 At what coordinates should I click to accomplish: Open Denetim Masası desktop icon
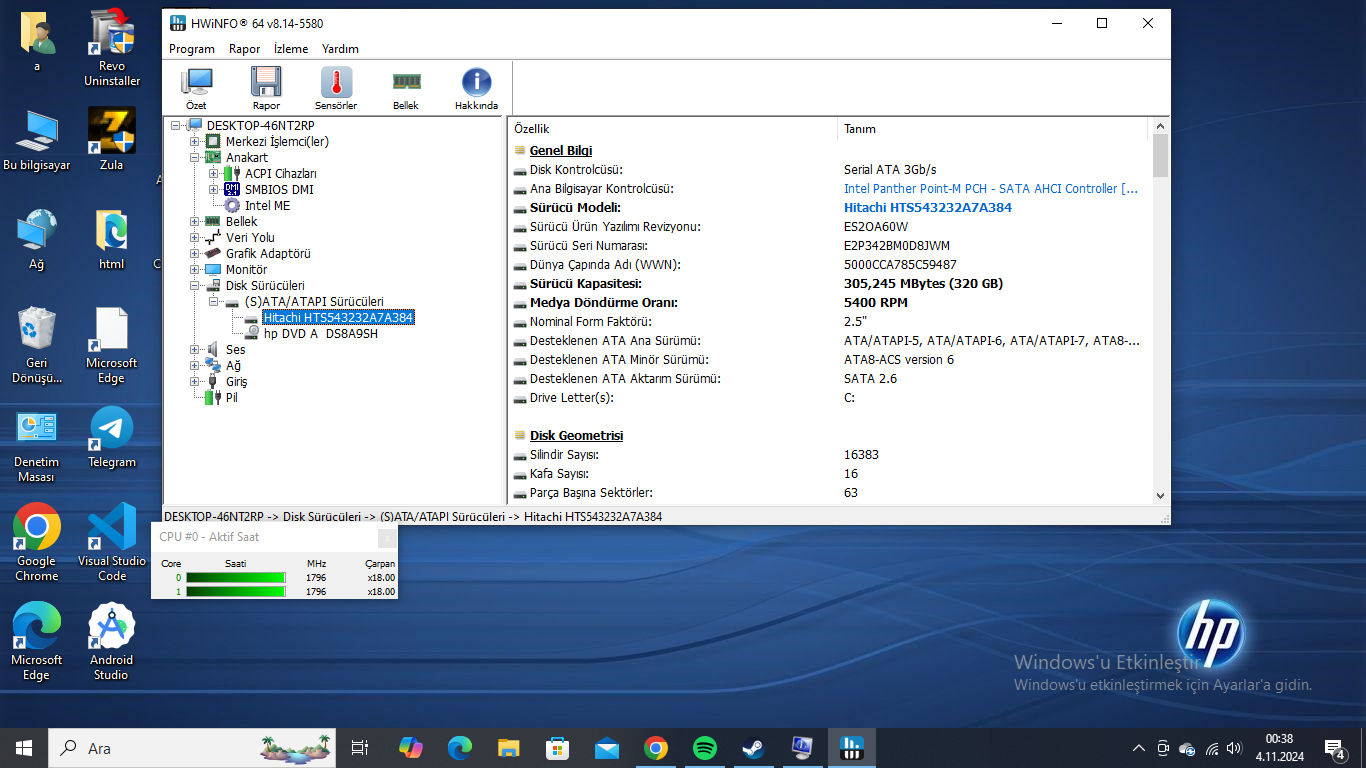pyautogui.click(x=37, y=446)
